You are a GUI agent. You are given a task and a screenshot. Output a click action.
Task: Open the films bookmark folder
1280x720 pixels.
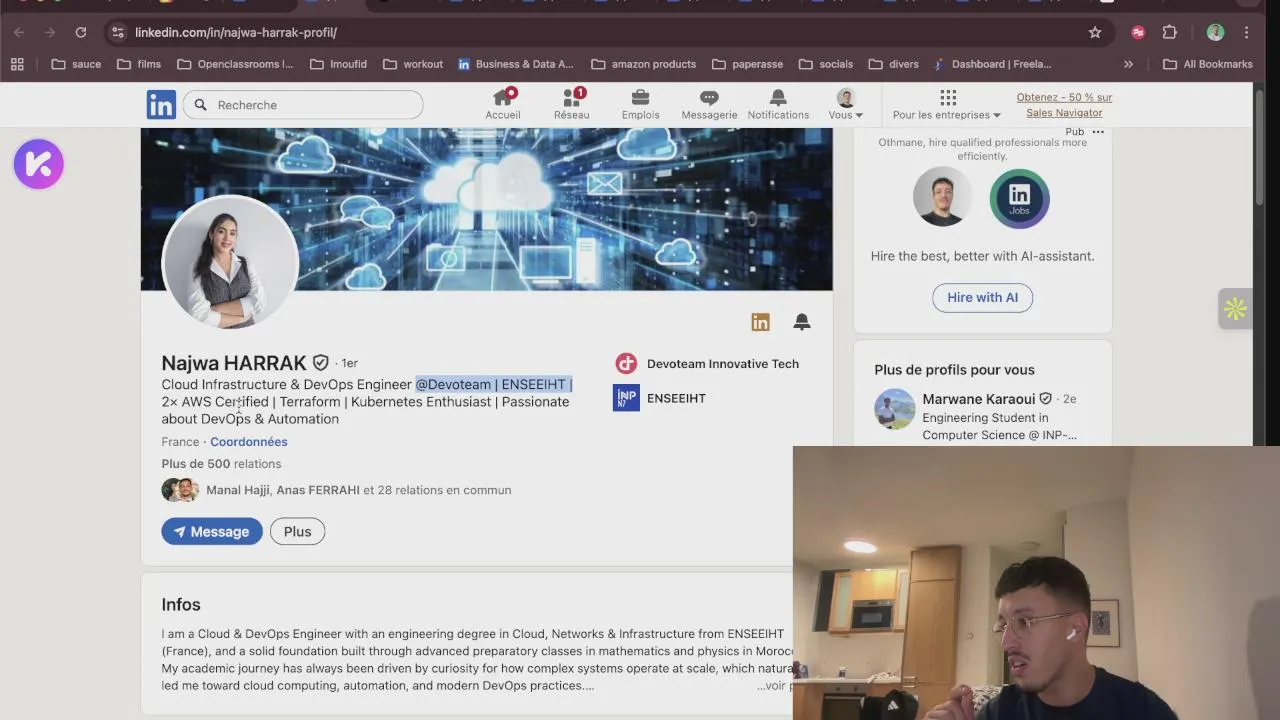pyautogui.click(x=139, y=64)
